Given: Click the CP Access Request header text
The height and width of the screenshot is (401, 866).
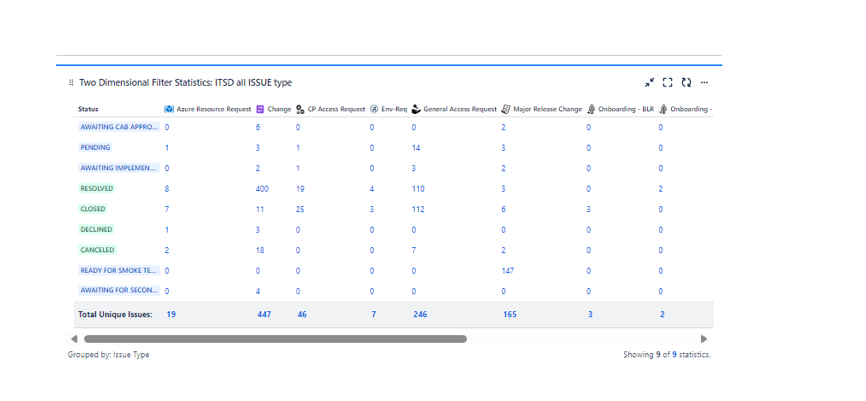Looking at the screenshot, I should tap(336, 109).
